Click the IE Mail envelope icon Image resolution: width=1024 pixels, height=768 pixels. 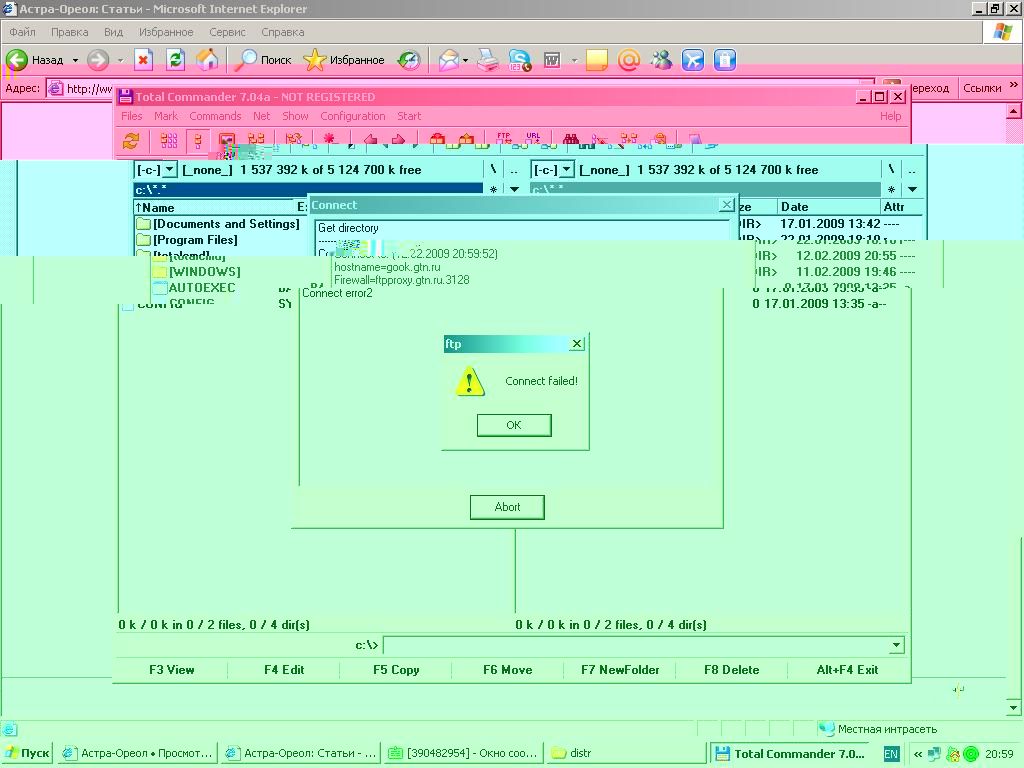449,60
